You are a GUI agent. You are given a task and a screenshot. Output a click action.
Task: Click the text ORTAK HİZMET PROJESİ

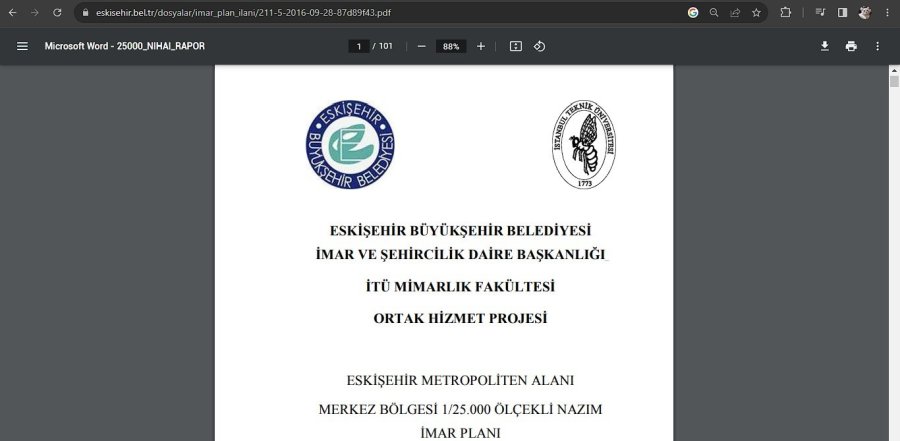460,318
